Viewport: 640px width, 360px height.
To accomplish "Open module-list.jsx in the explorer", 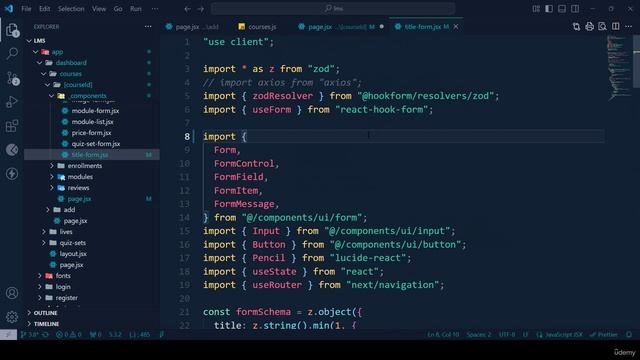I will tap(92, 122).
